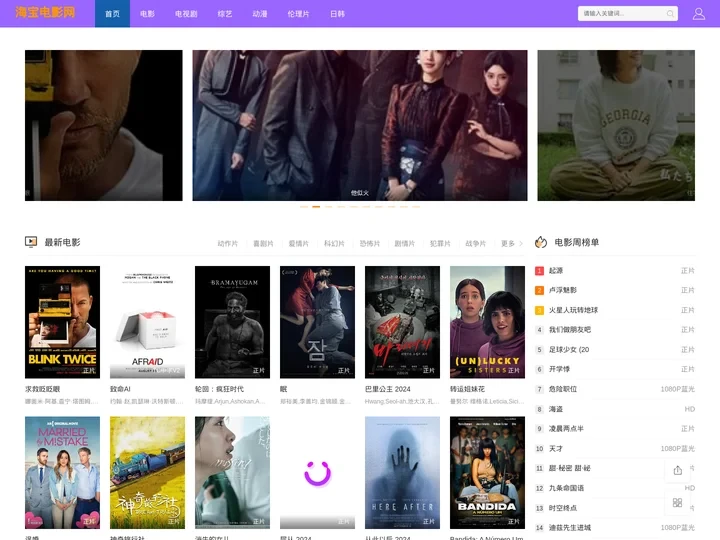The width and height of the screenshot is (720, 540).
Task: Open the center carousel banner 他似火
Action: 360,125
